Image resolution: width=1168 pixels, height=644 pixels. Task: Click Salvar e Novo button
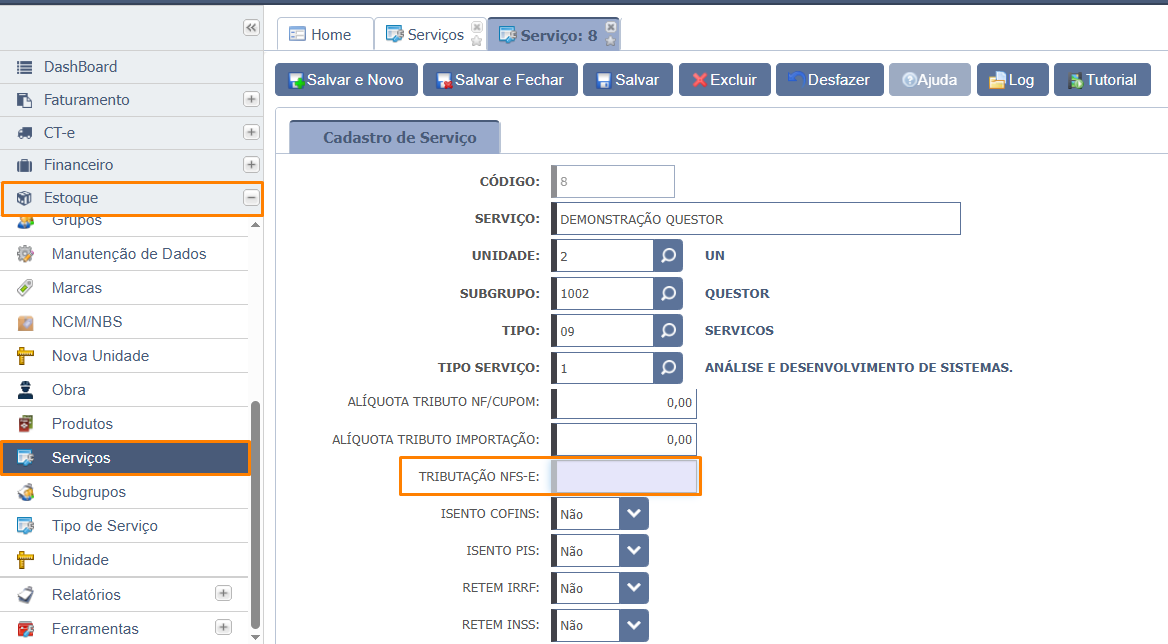pos(346,80)
